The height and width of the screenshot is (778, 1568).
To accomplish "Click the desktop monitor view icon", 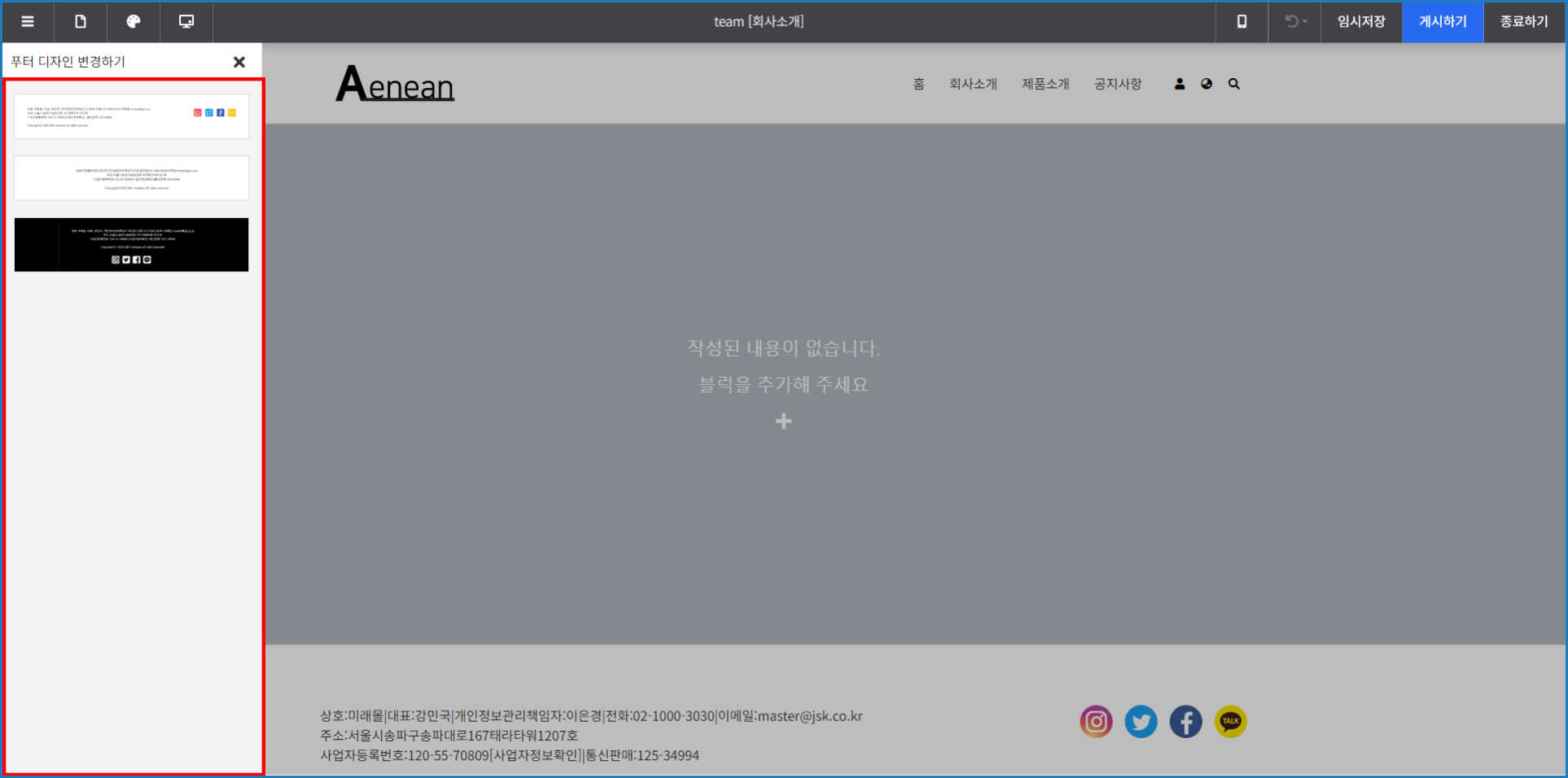I will click(x=186, y=22).
